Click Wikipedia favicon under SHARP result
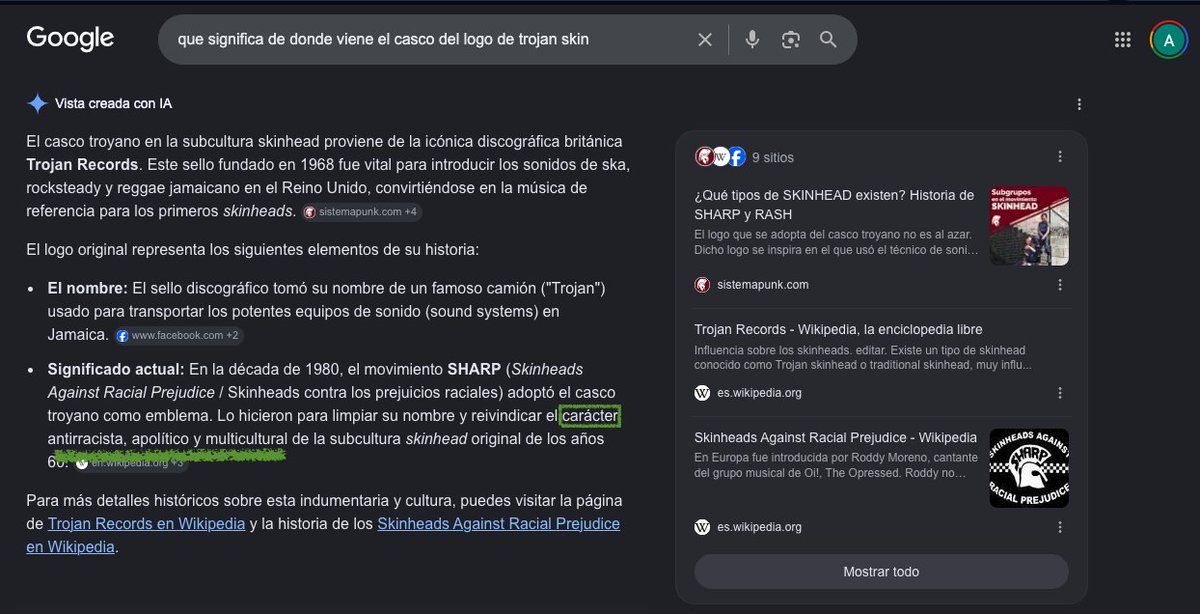The image size is (1200, 614). [702, 527]
